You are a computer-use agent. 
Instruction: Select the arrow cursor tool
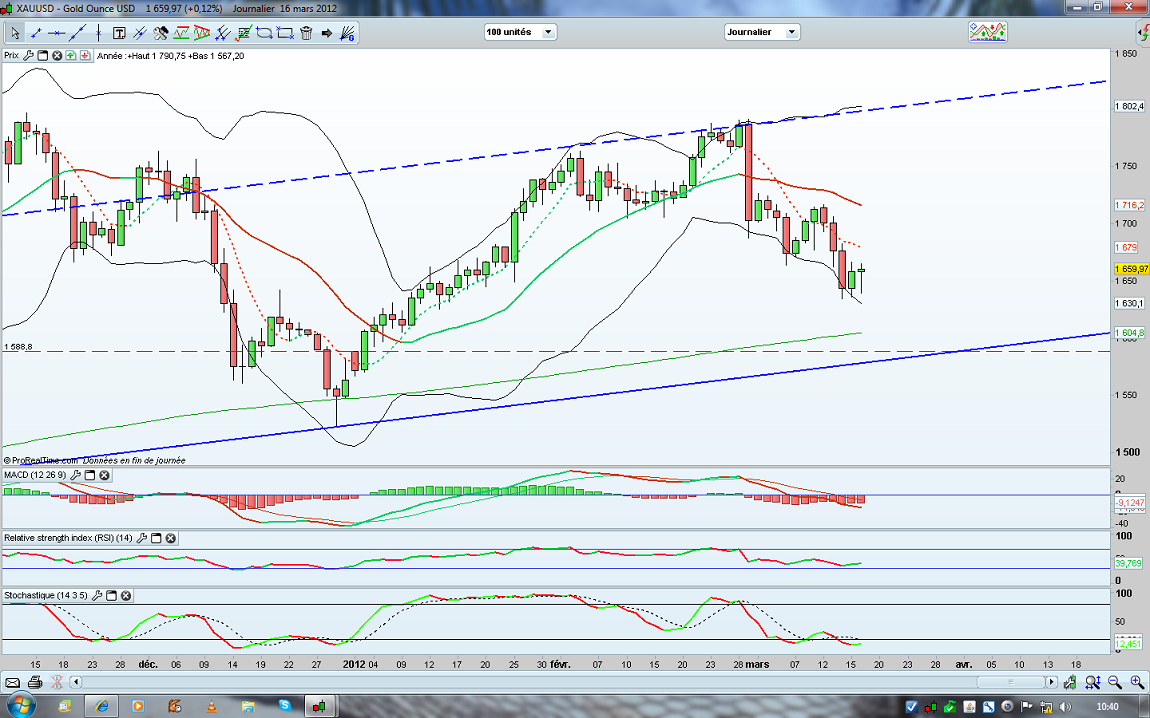pos(15,33)
